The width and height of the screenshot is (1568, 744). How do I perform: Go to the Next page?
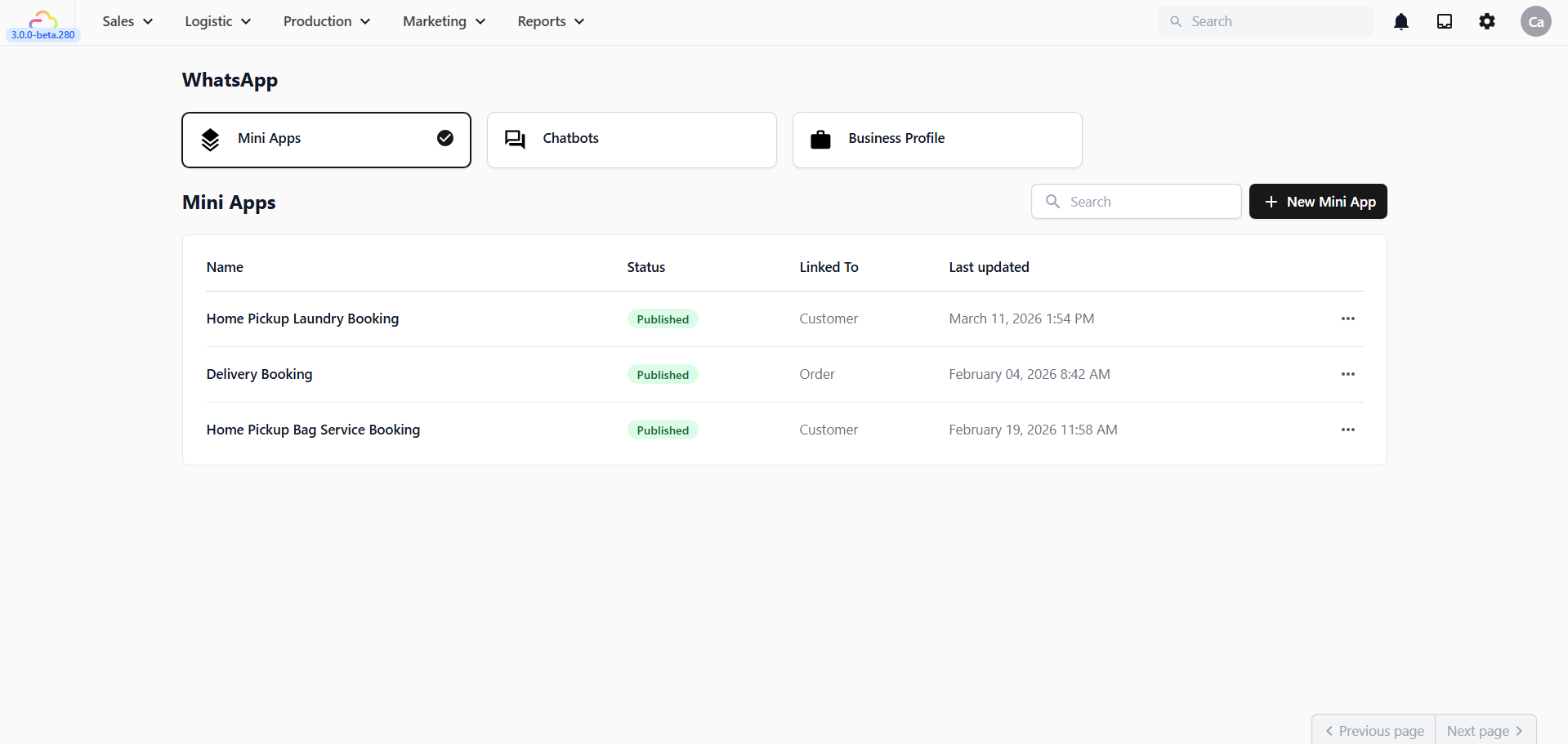[x=1485, y=731]
